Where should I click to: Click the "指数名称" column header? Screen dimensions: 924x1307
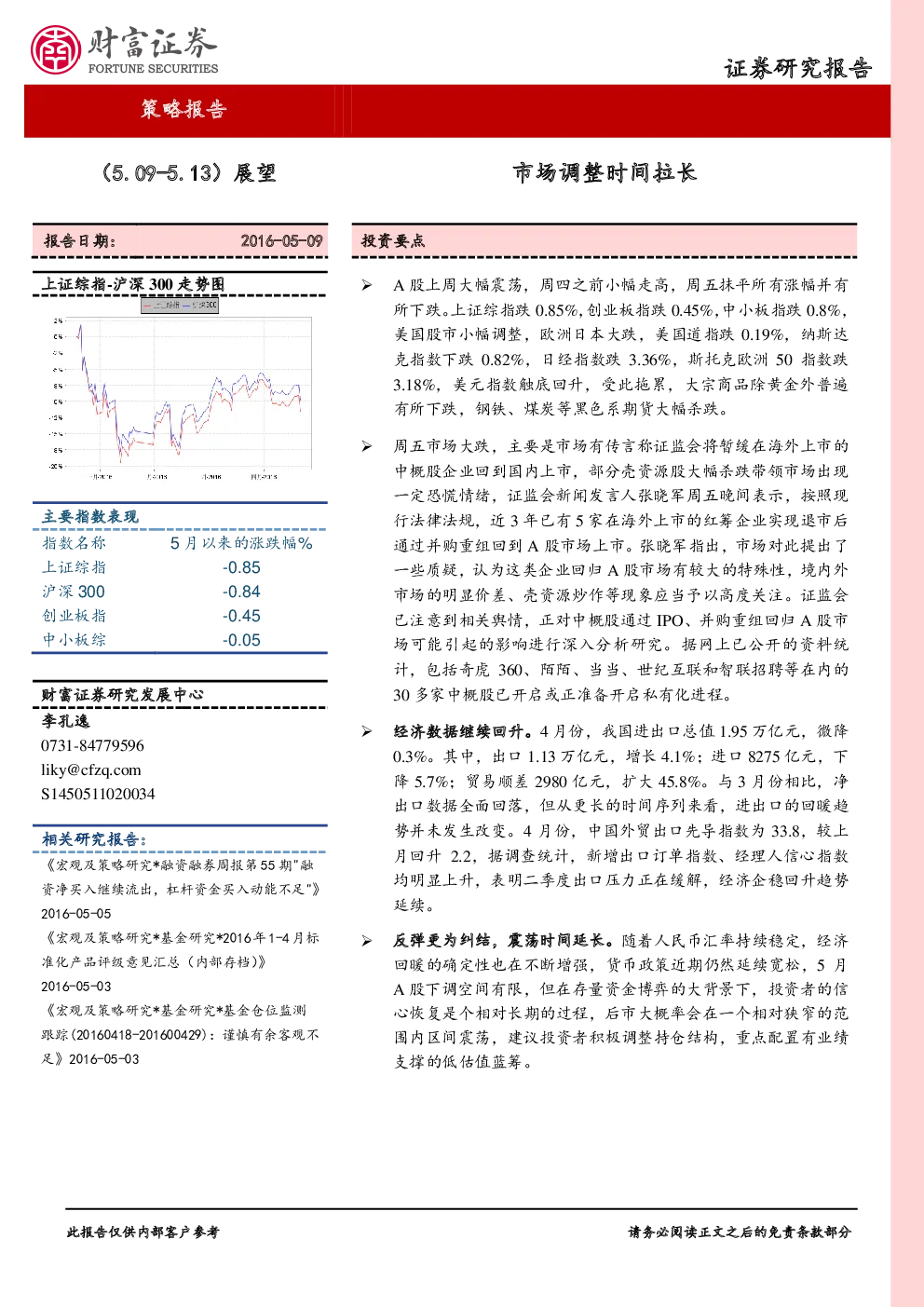(x=75, y=543)
